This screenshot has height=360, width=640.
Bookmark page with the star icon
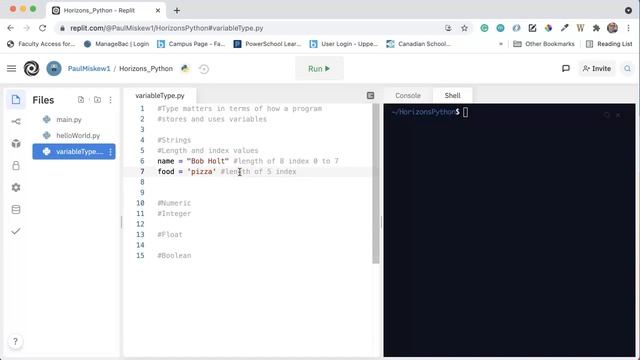[x=464, y=28]
